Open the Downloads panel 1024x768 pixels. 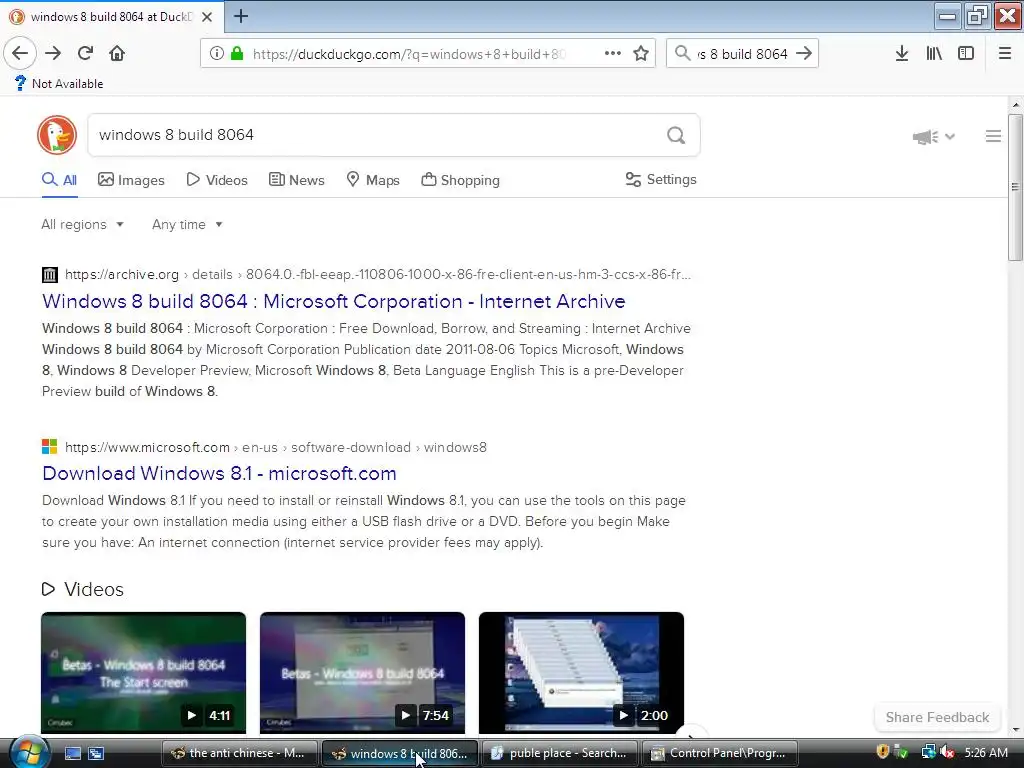902,54
